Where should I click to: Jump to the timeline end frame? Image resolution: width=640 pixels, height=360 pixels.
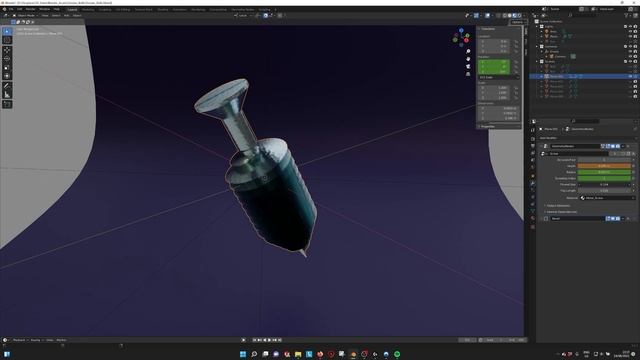coord(280,340)
